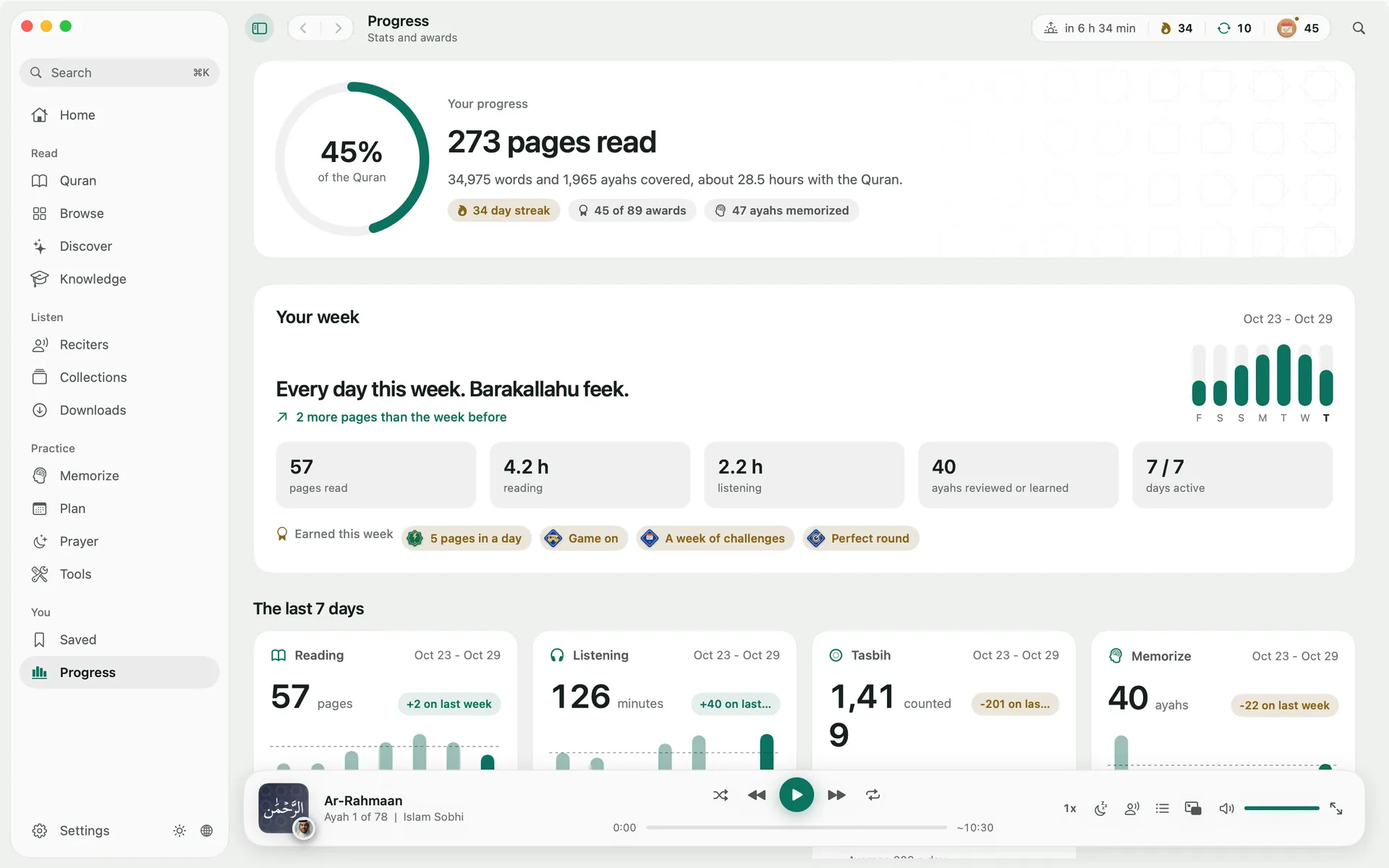Open the 'Game on' award badge
Viewport: 1389px width, 868px height.
tap(584, 538)
